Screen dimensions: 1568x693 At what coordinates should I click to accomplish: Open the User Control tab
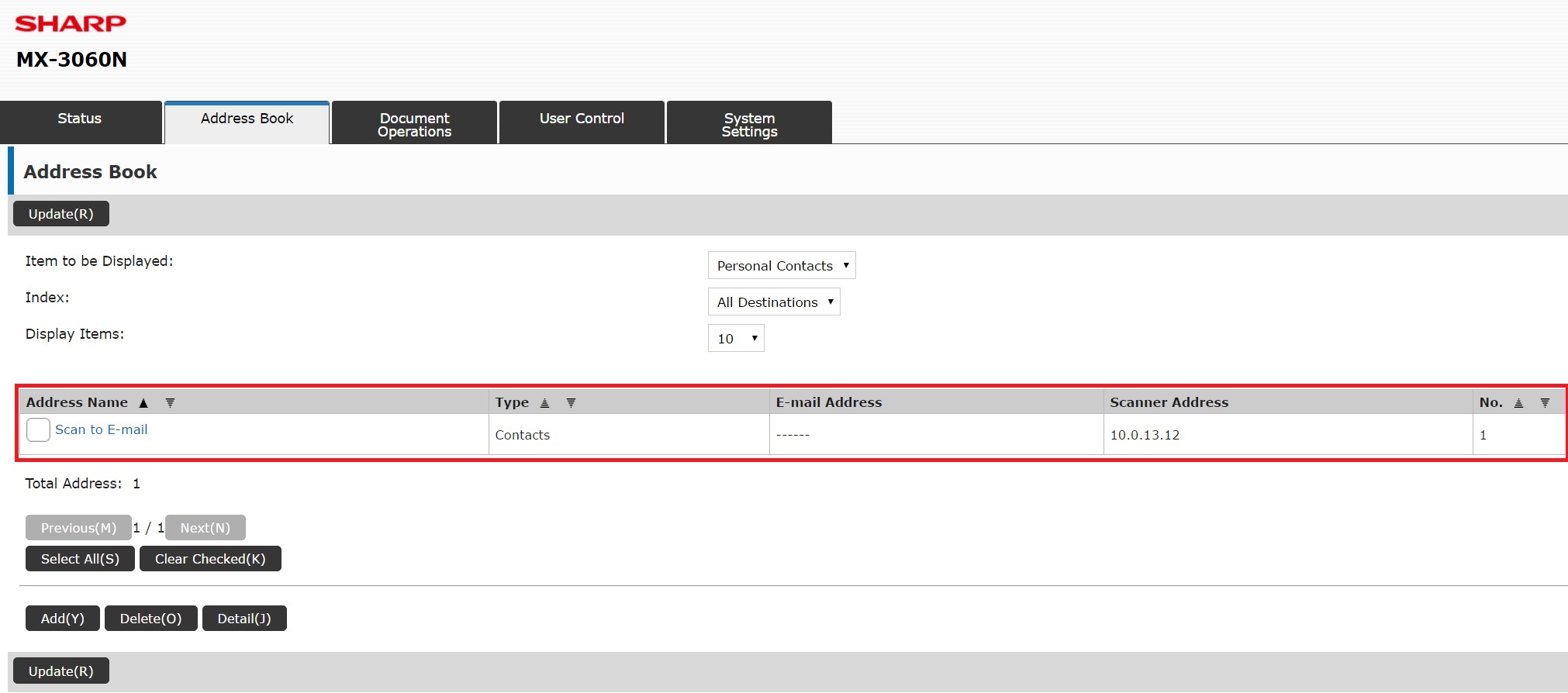pos(582,119)
